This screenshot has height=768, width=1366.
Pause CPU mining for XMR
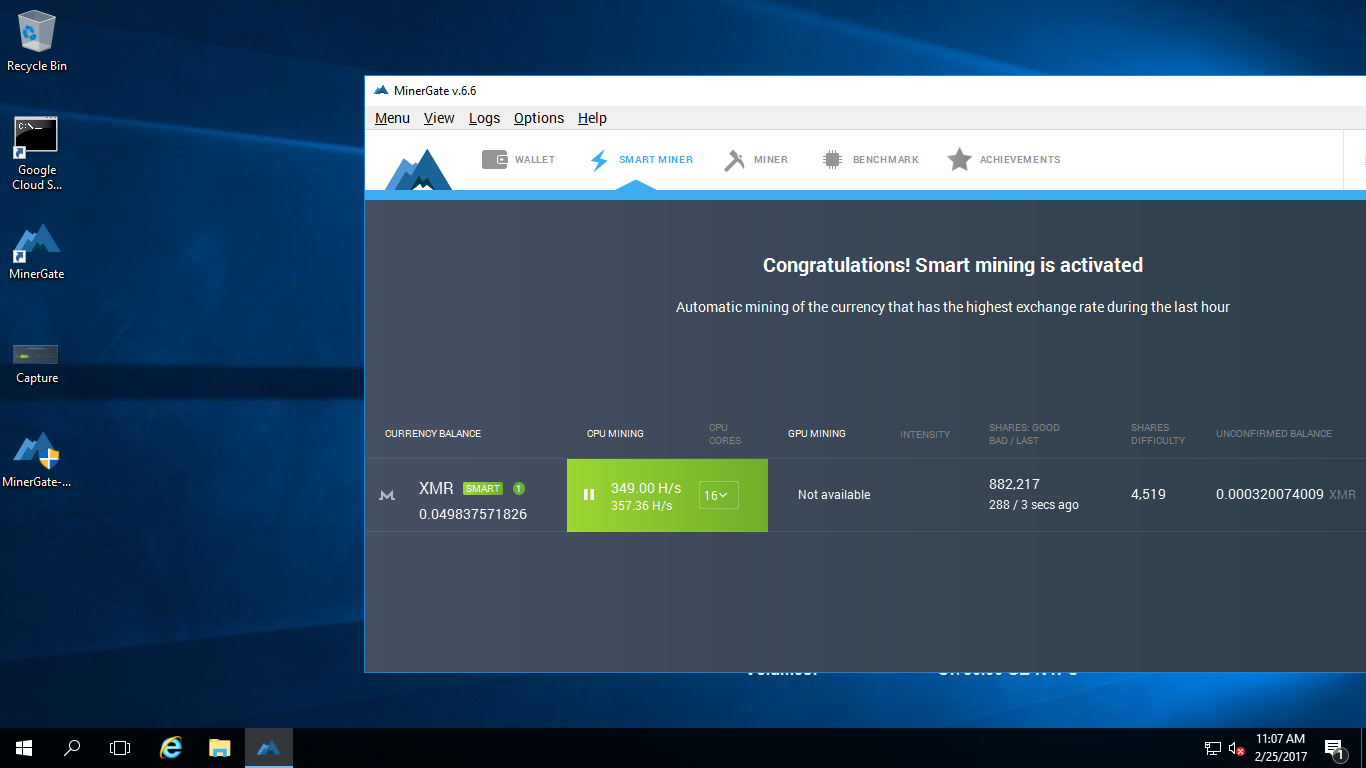[589, 495]
